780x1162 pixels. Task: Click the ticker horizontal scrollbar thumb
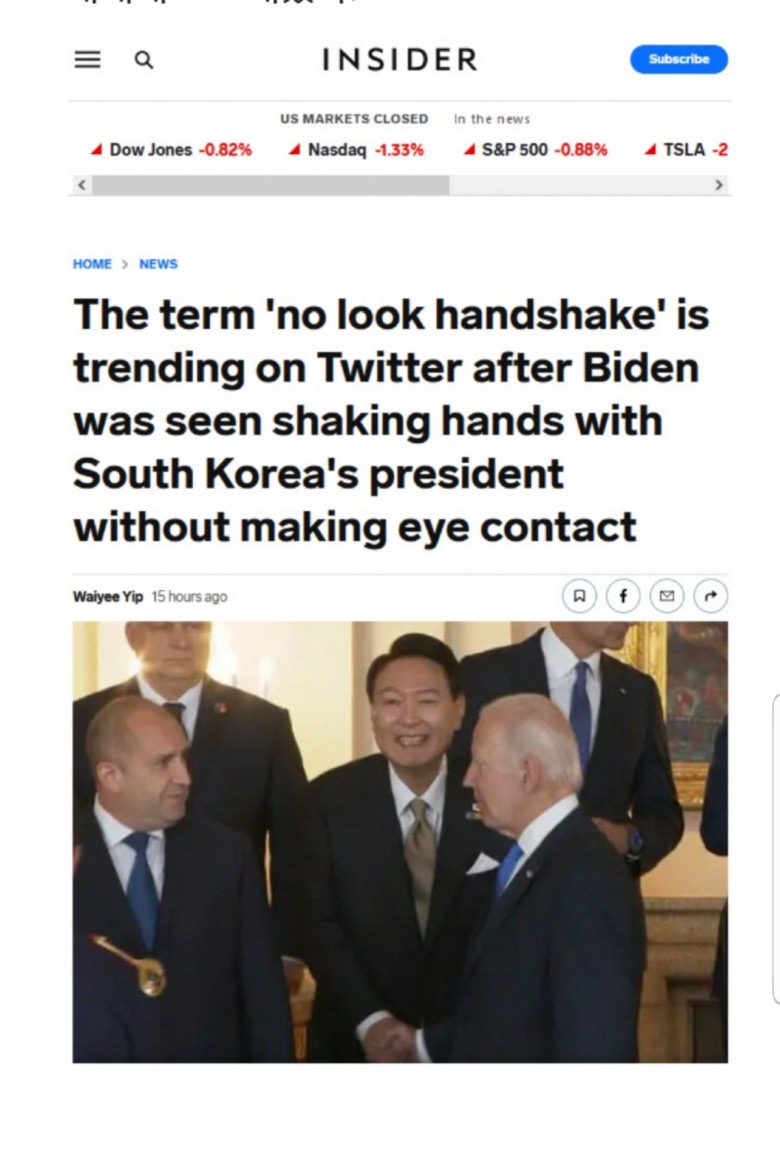point(270,185)
